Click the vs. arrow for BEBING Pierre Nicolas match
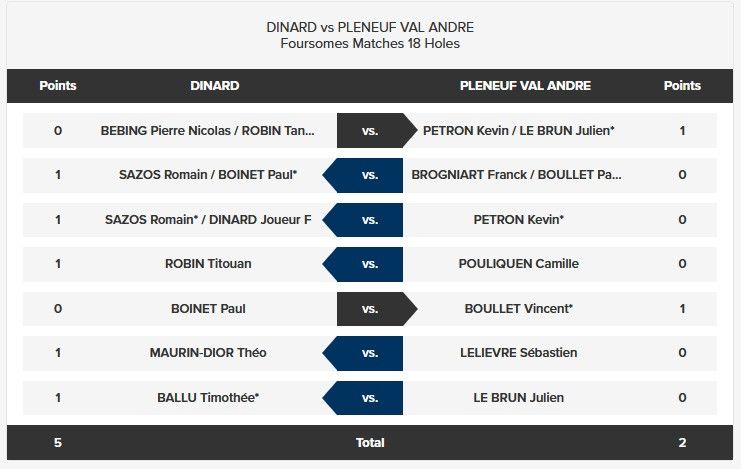This screenshot has height=469, width=741. pyautogui.click(x=377, y=130)
